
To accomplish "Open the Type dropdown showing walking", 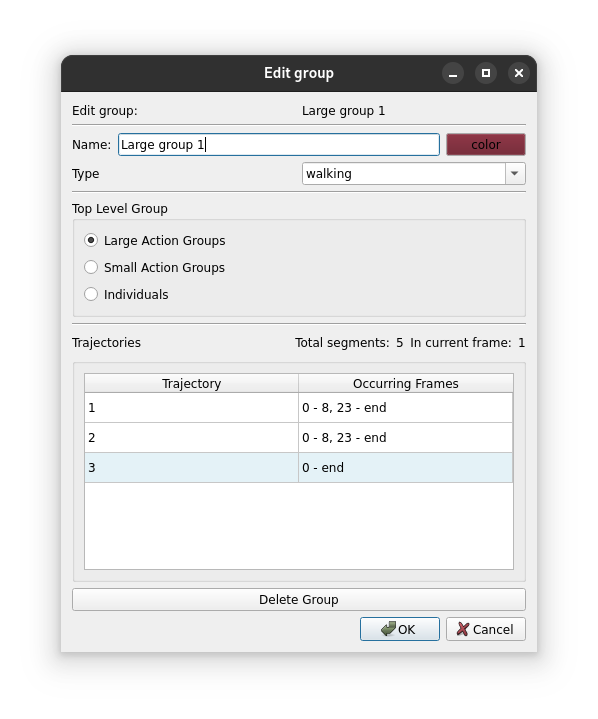I will point(414,174).
